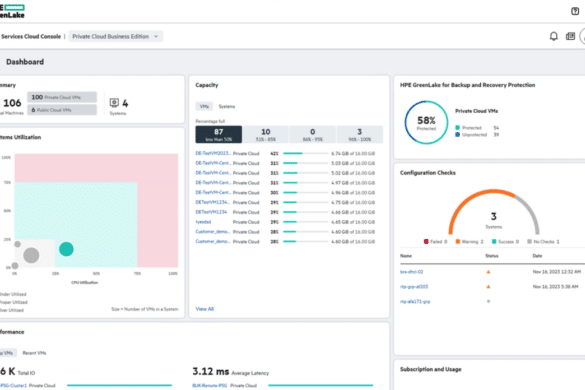Click the Dashboard page heading
Image resolution: width=585 pixels, height=390 pixels.
[x=25, y=62]
